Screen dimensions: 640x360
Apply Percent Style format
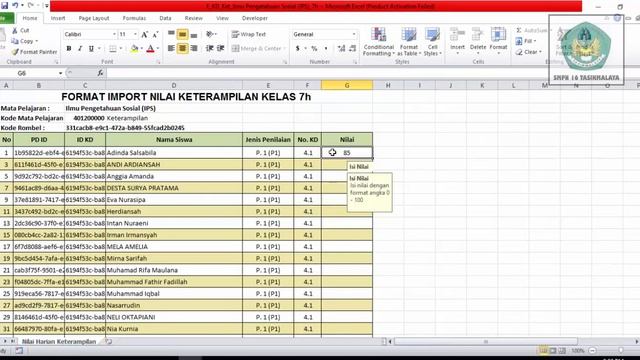click(314, 49)
